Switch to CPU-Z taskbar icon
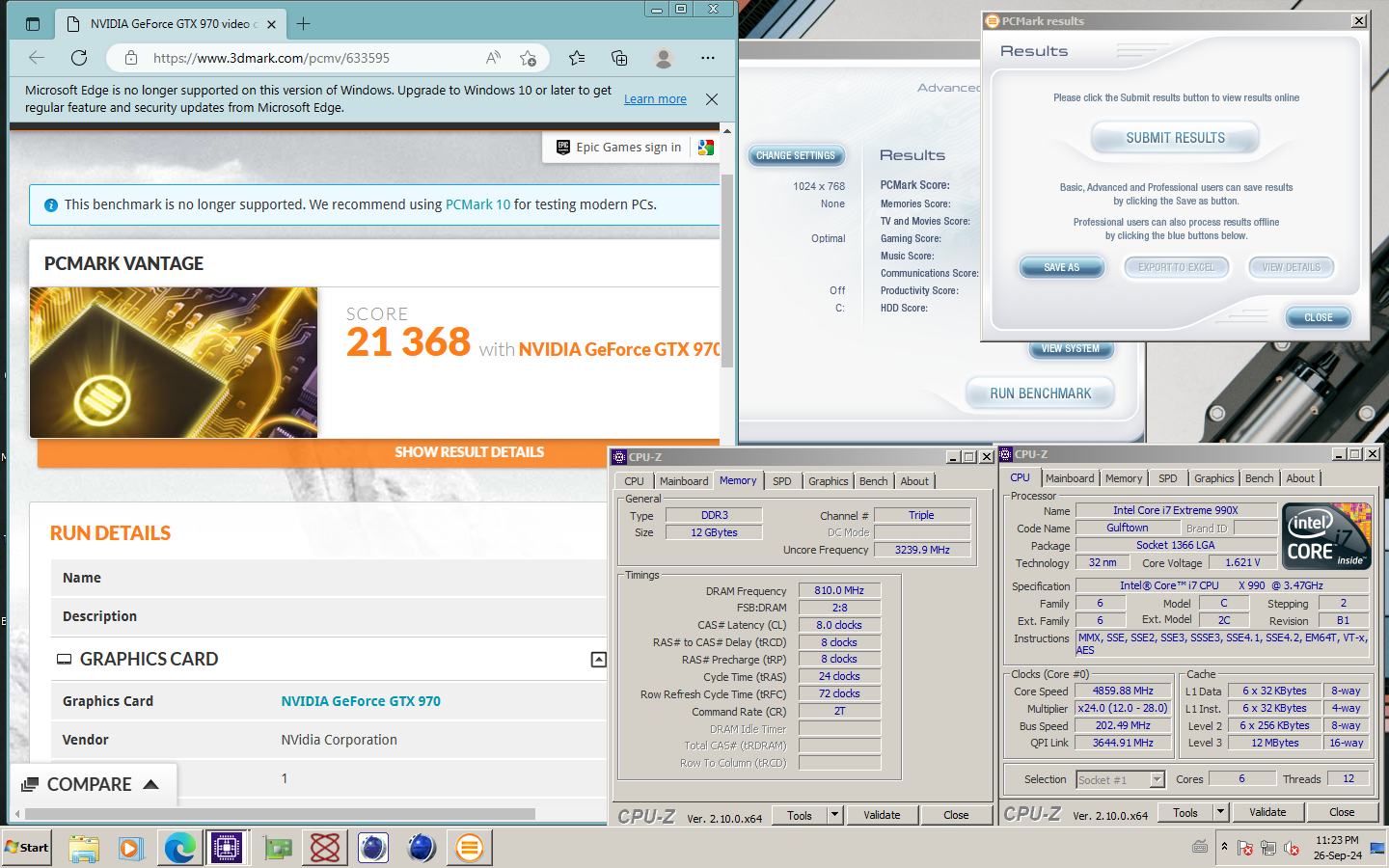 point(228,848)
